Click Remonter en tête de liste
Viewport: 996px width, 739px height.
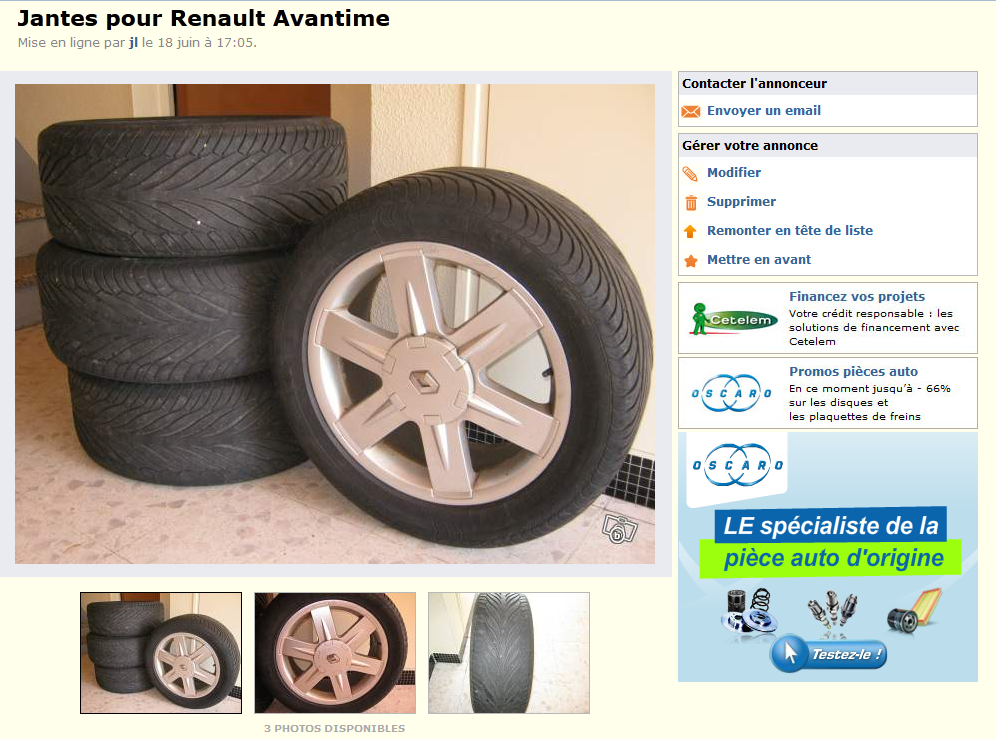pos(790,230)
